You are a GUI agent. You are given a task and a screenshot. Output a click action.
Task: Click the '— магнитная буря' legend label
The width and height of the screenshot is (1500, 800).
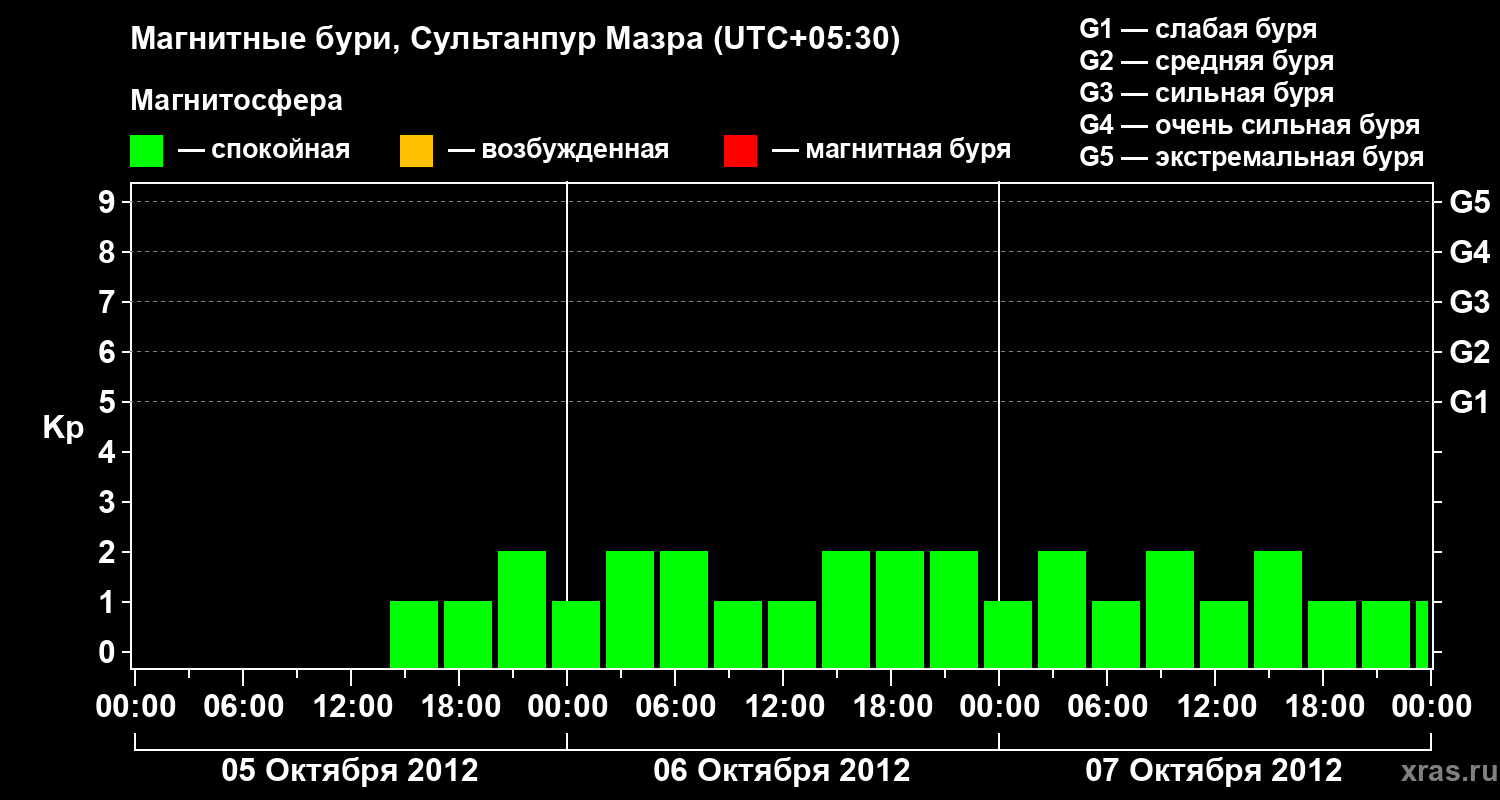pyautogui.click(x=891, y=151)
